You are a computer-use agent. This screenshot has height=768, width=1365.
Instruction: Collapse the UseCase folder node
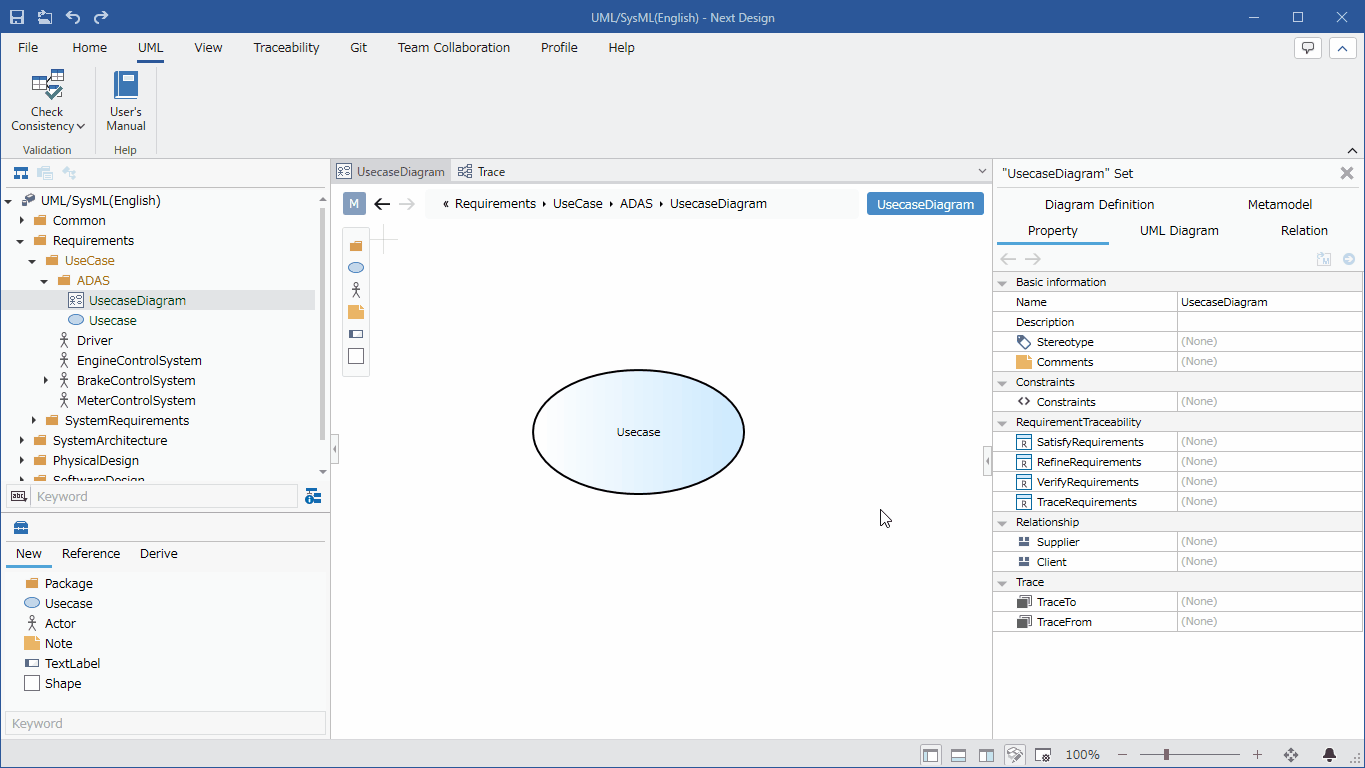point(32,261)
